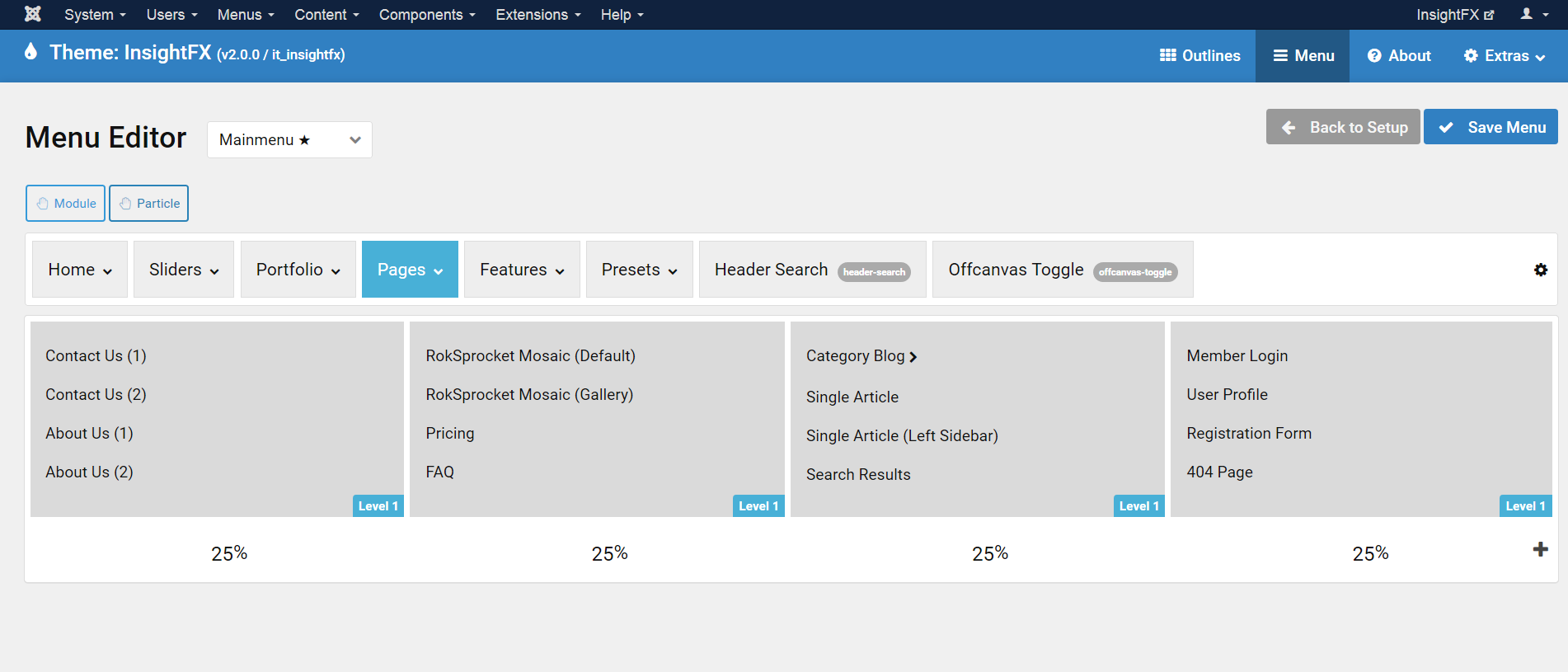Add a new column with plus icon
The image size is (1568, 672).
(x=1540, y=549)
